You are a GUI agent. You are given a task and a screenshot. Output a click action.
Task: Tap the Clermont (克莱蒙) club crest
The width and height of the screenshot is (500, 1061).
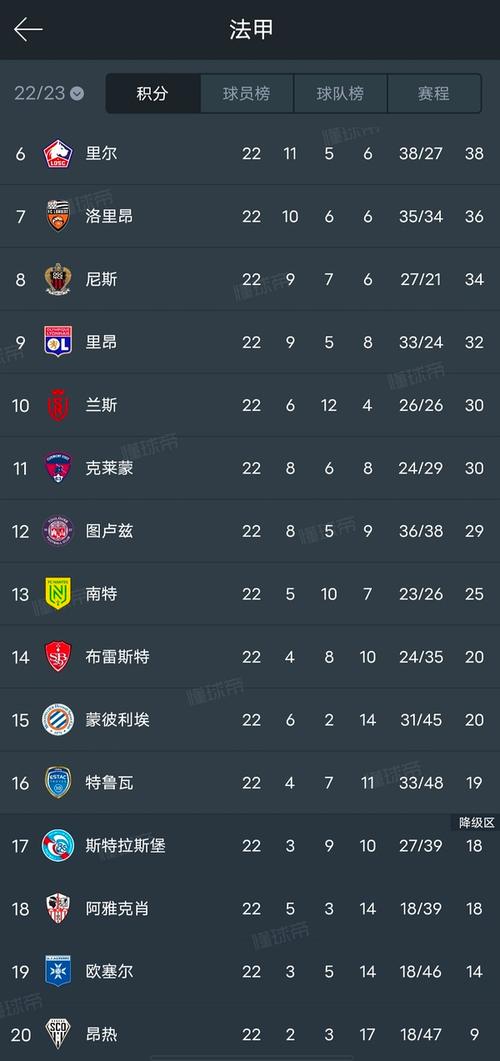coord(58,468)
